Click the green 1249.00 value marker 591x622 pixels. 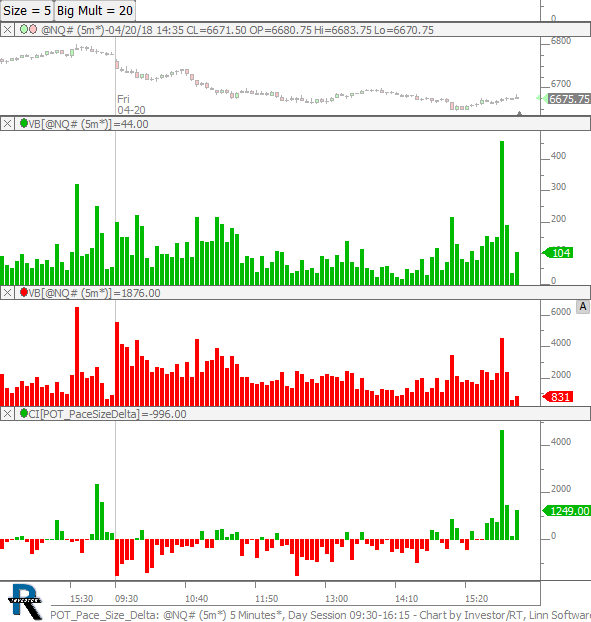click(566, 511)
